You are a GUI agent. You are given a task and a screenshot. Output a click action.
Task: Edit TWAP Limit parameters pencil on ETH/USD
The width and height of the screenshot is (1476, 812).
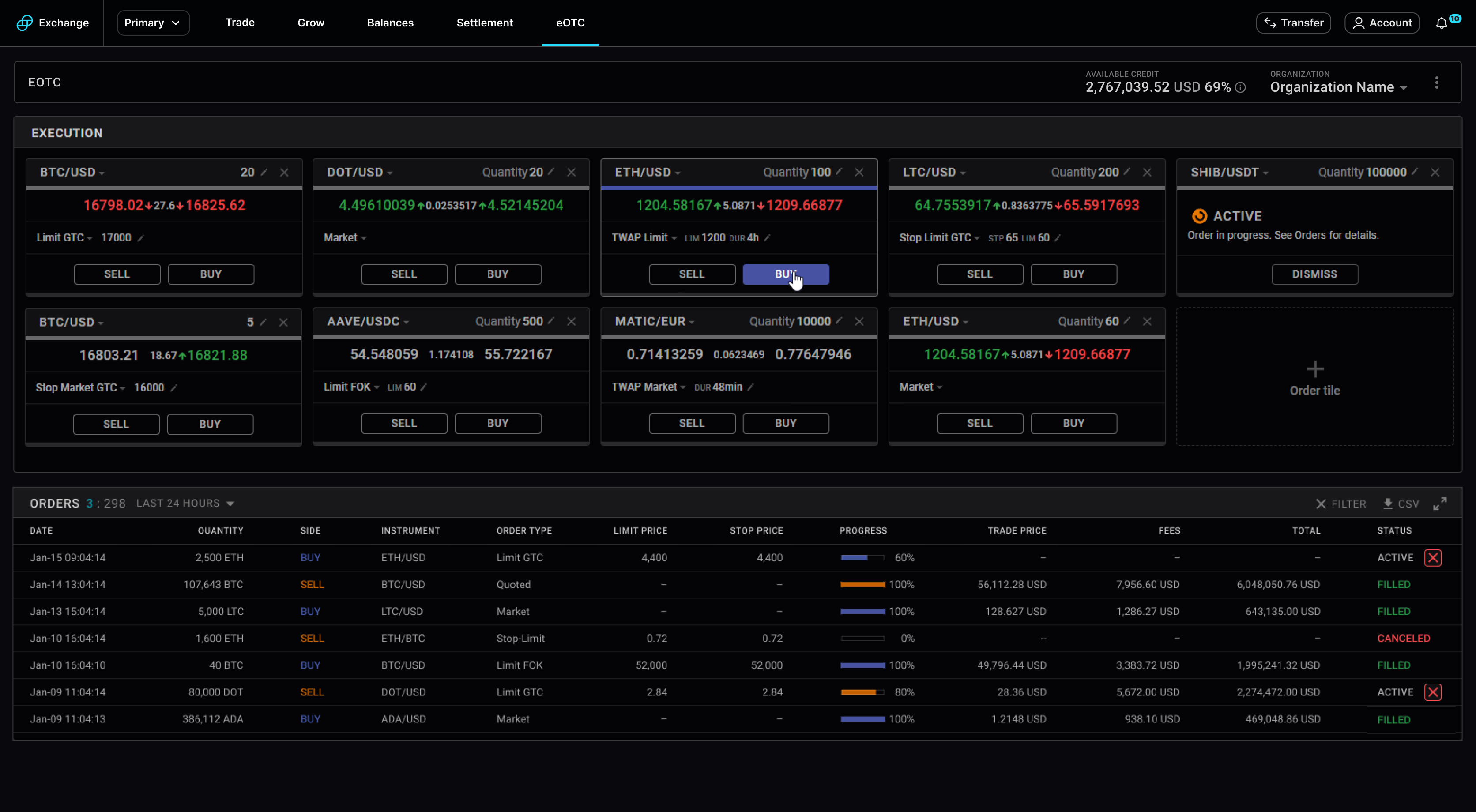click(767, 238)
